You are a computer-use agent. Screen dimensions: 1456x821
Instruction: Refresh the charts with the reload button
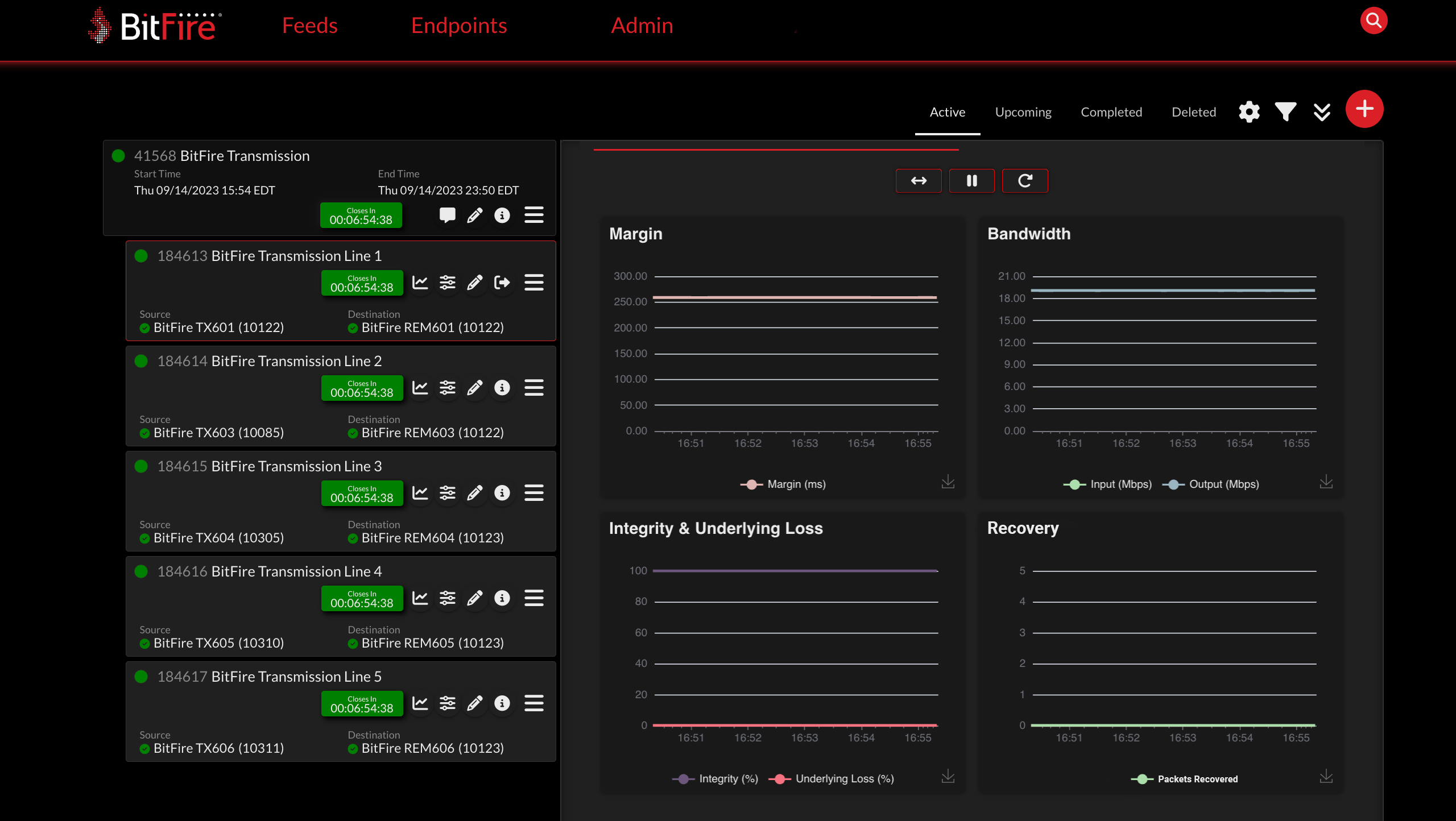pos(1025,181)
